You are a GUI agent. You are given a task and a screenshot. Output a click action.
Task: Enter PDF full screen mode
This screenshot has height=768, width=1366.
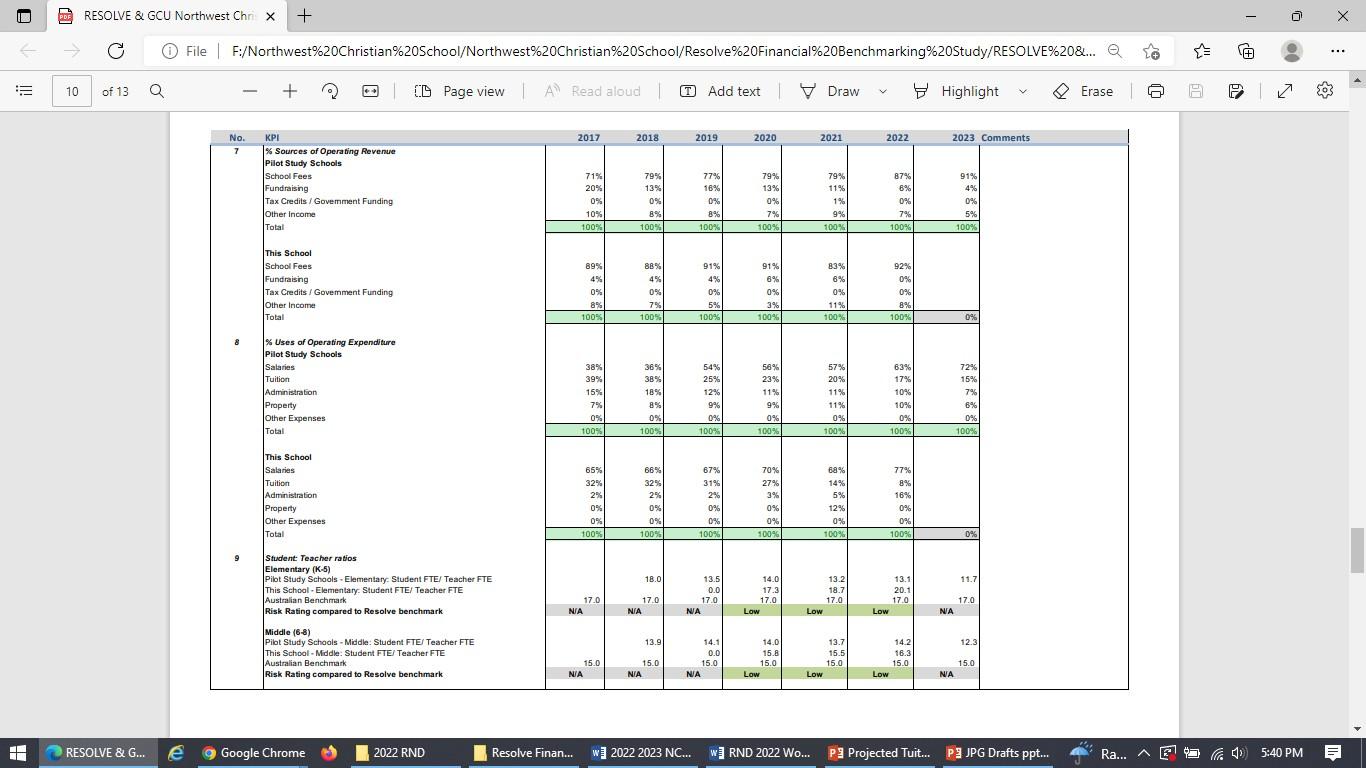pyautogui.click(x=1285, y=91)
